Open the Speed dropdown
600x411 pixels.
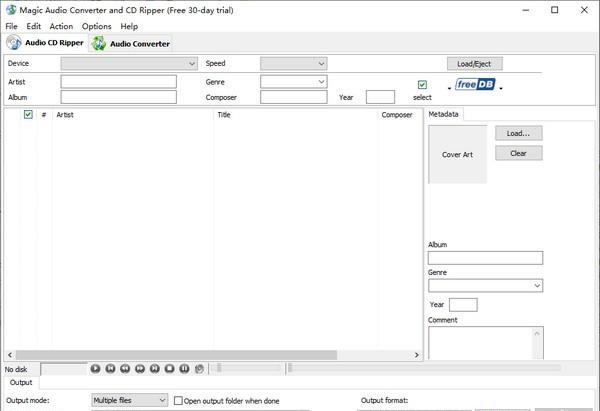293,64
